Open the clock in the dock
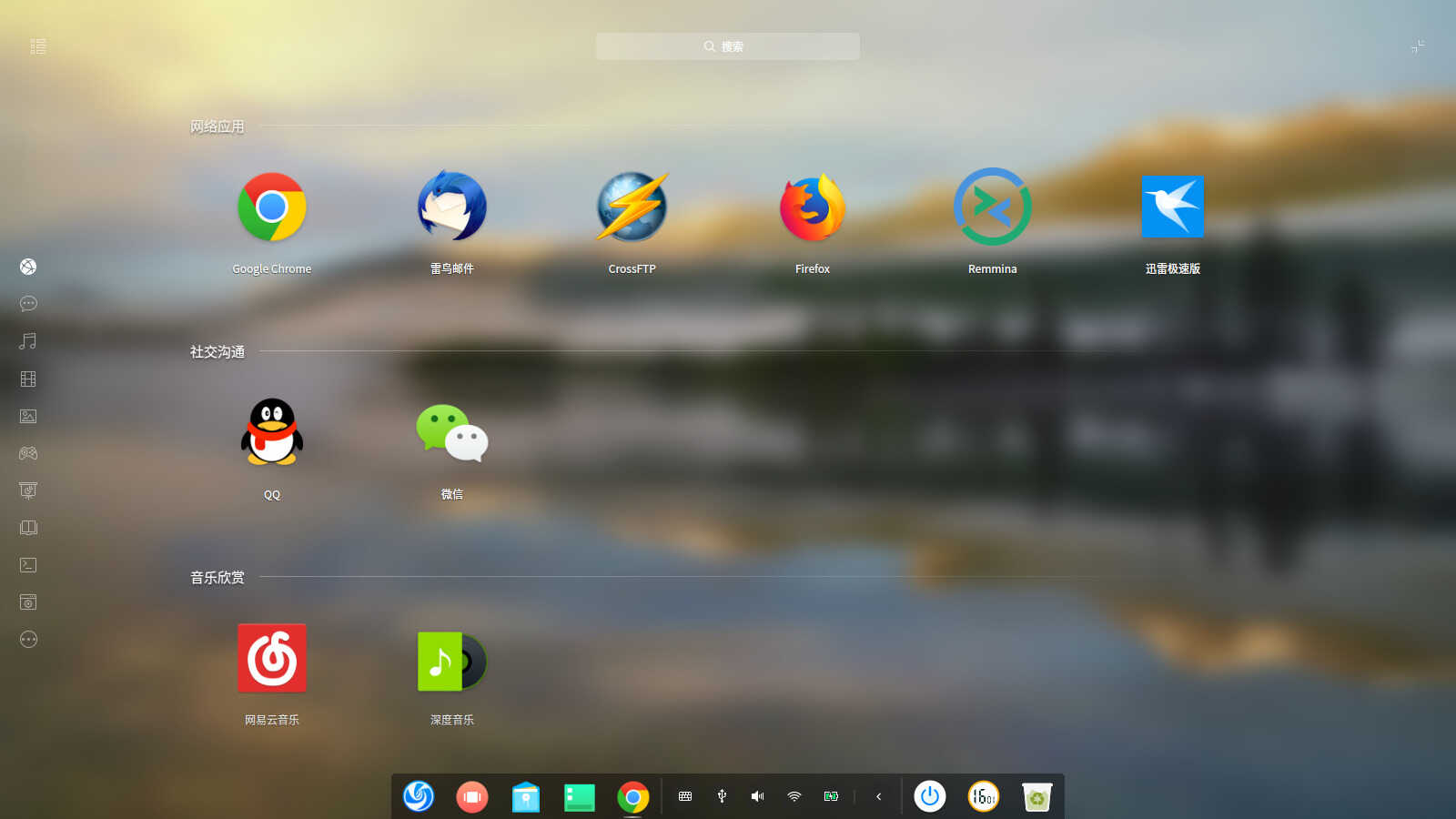 point(984,796)
